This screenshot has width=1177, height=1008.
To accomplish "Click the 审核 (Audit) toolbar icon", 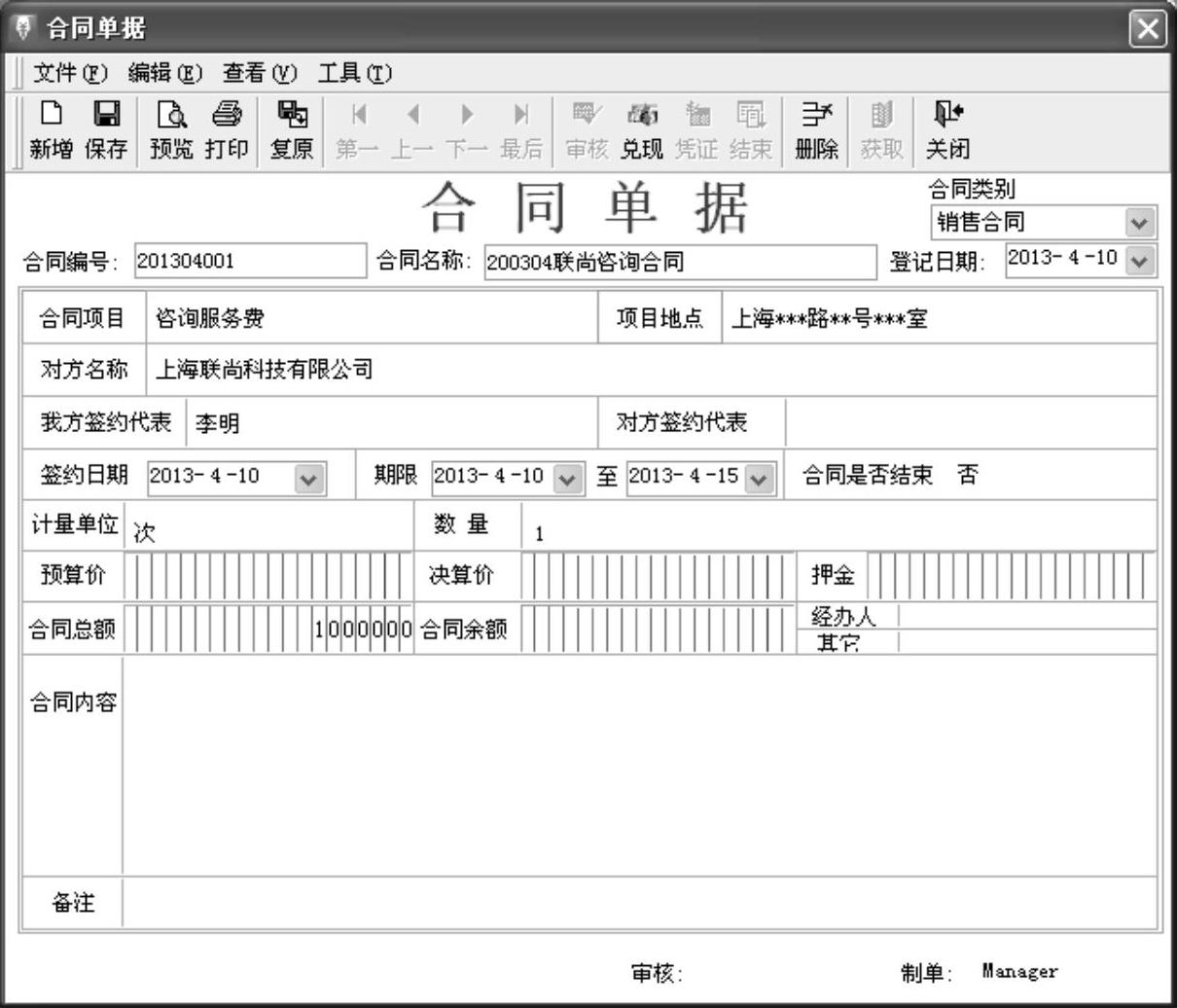I will point(587,130).
